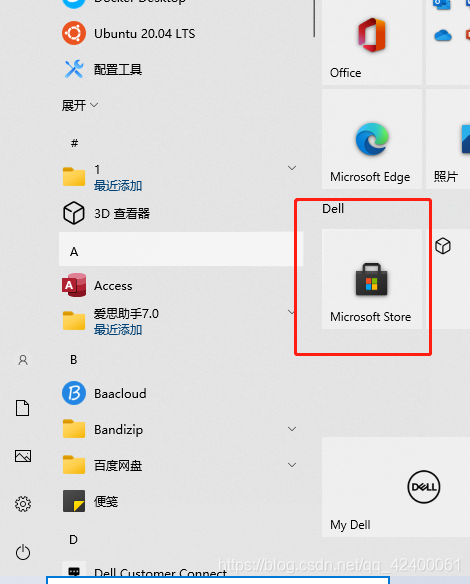Click 最近添加 label under 爱思助手7.0

pos(118,329)
